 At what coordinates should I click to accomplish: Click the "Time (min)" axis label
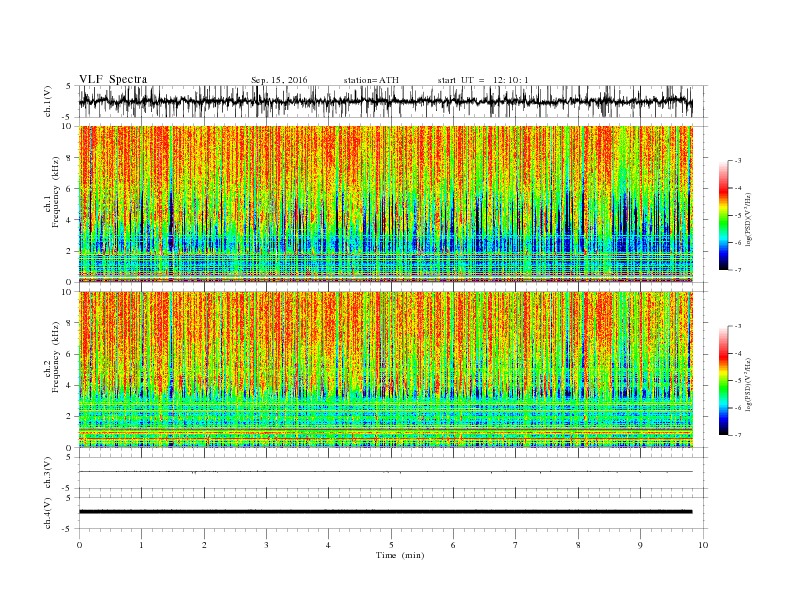400,555
